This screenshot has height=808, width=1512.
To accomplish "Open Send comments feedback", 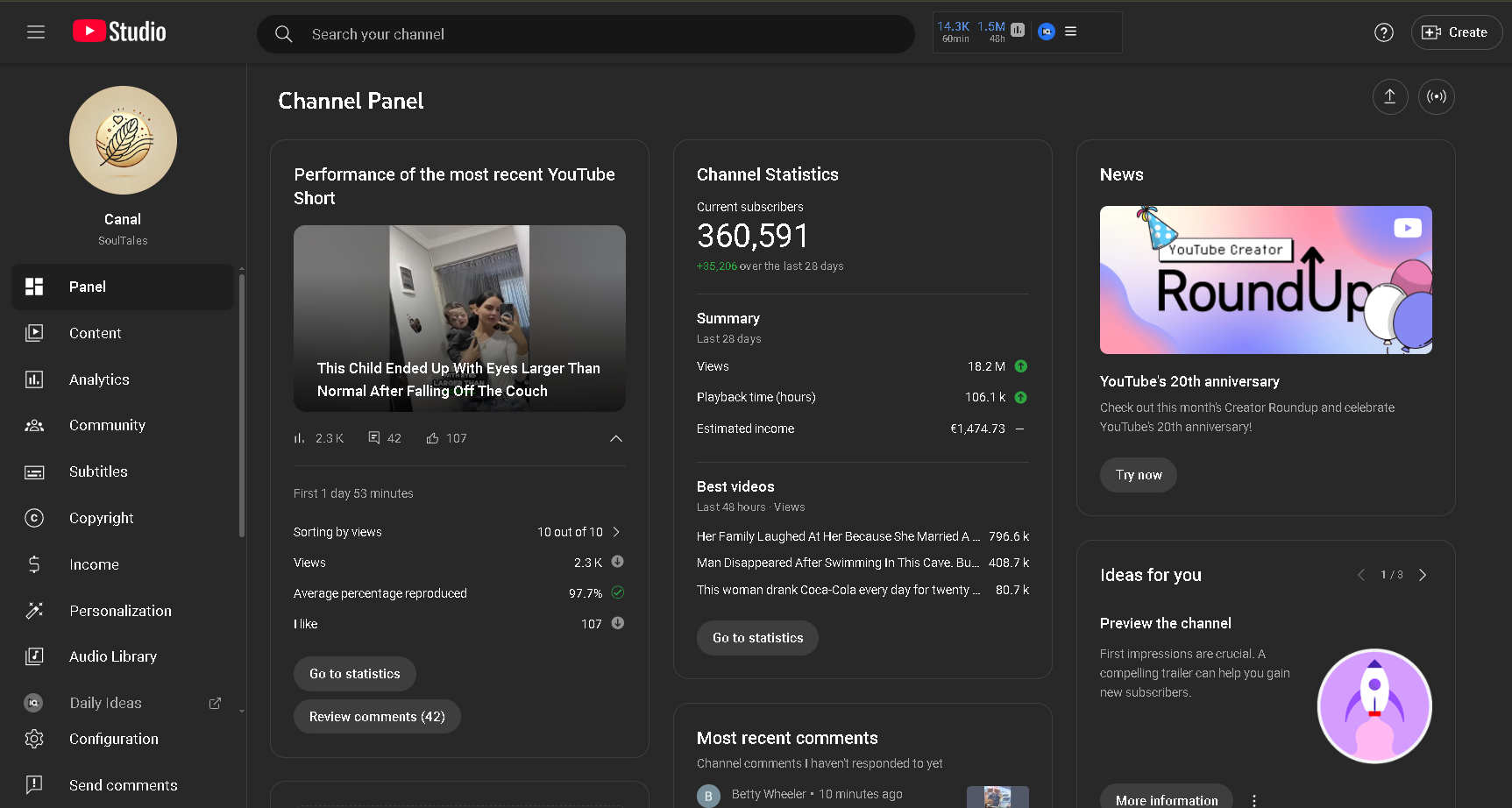I will (123, 785).
